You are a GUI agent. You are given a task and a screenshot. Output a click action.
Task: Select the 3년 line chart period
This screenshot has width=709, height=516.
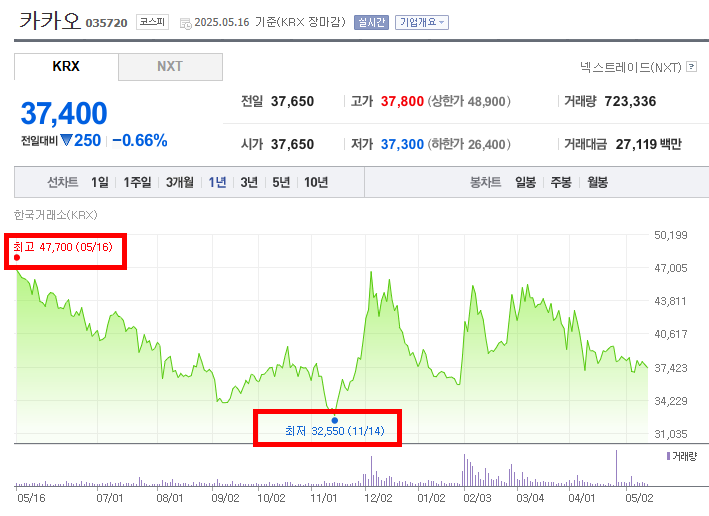[x=249, y=182]
